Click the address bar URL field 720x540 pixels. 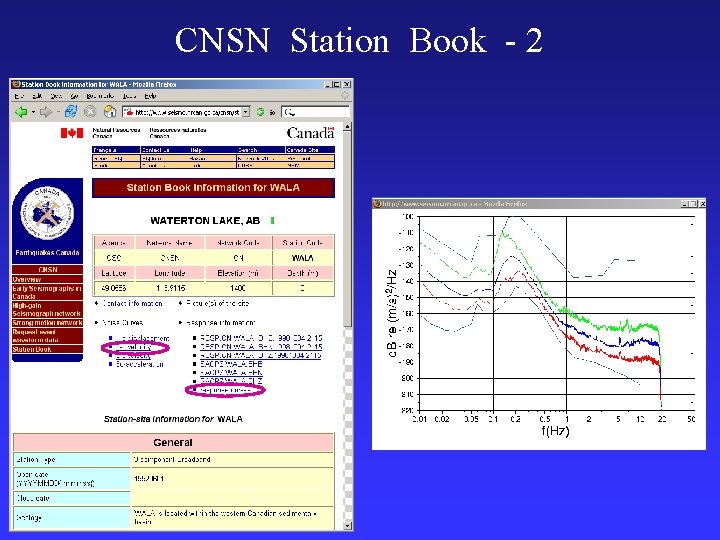184,112
